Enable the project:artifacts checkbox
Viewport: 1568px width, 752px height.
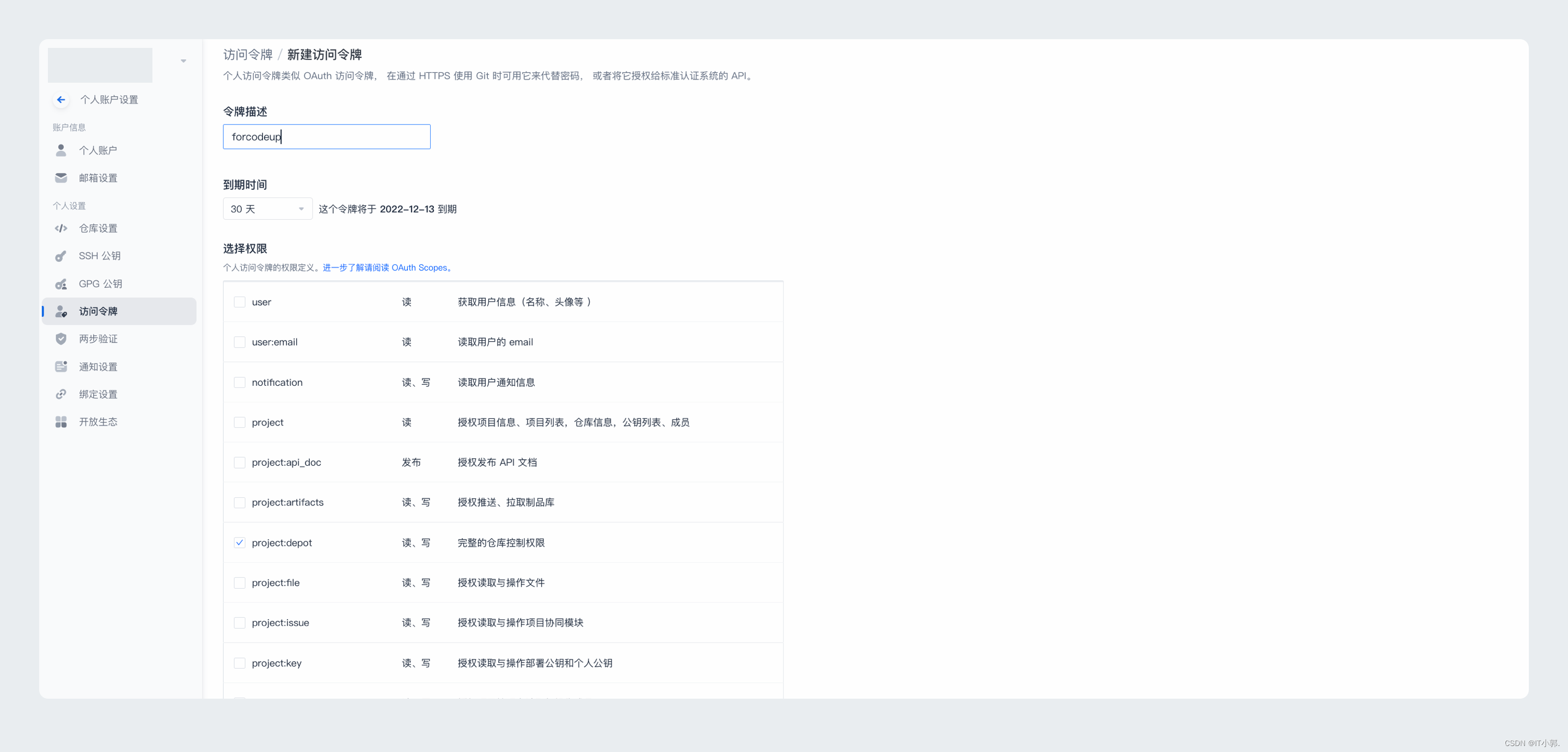click(240, 503)
